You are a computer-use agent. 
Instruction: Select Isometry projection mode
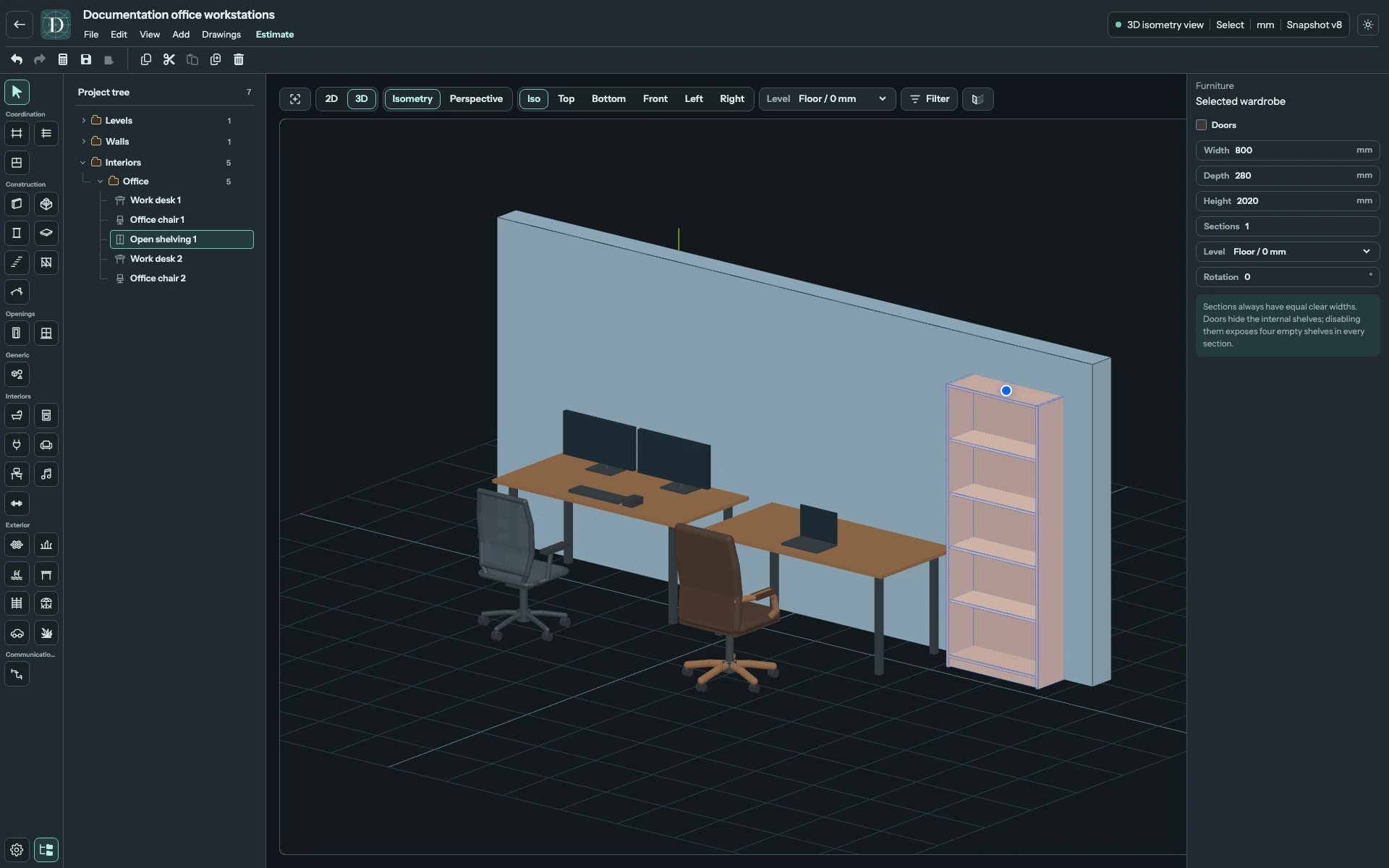pyautogui.click(x=412, y=99)
